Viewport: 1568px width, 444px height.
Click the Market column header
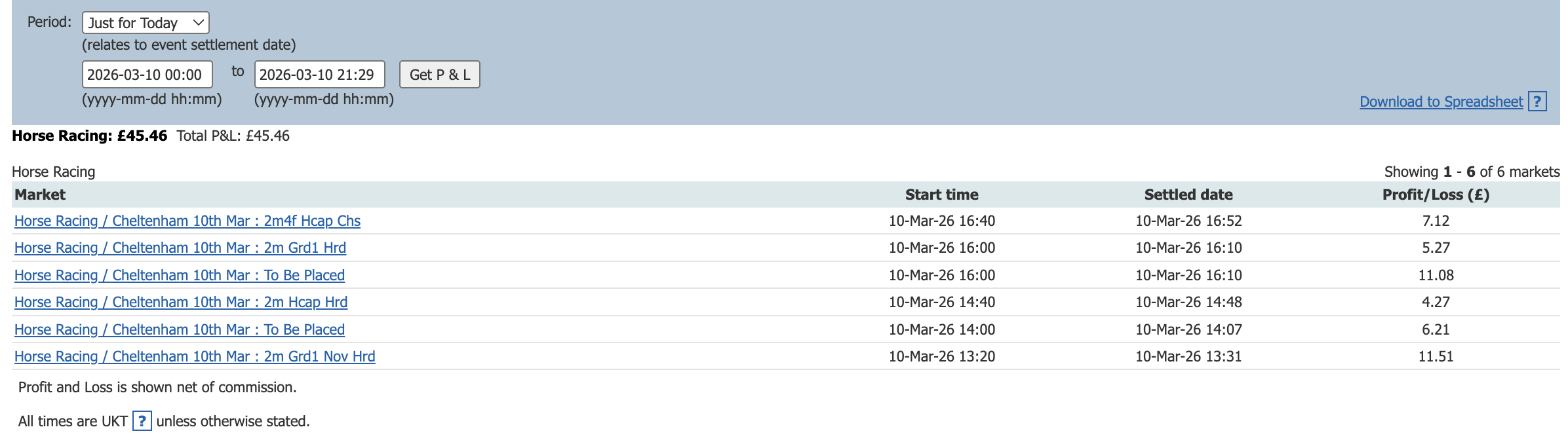[40, 194]
